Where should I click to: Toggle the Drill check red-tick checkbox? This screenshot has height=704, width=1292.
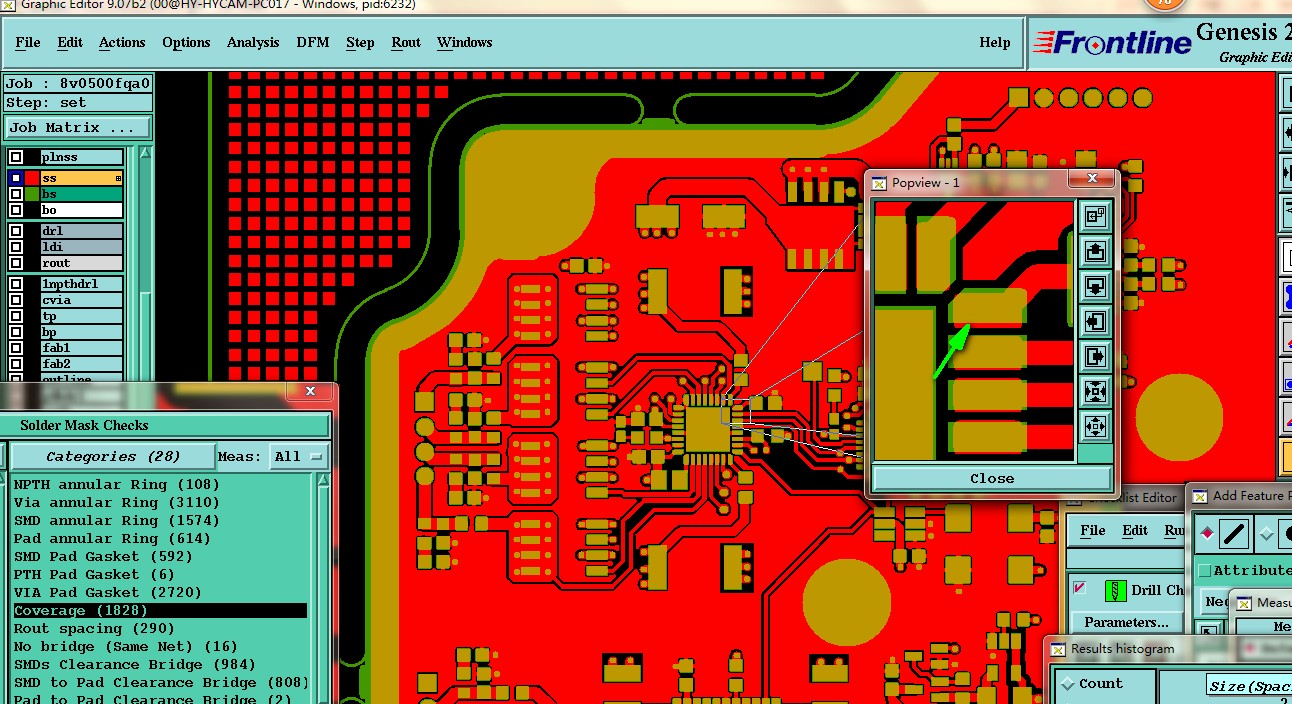click(1079, 588)
